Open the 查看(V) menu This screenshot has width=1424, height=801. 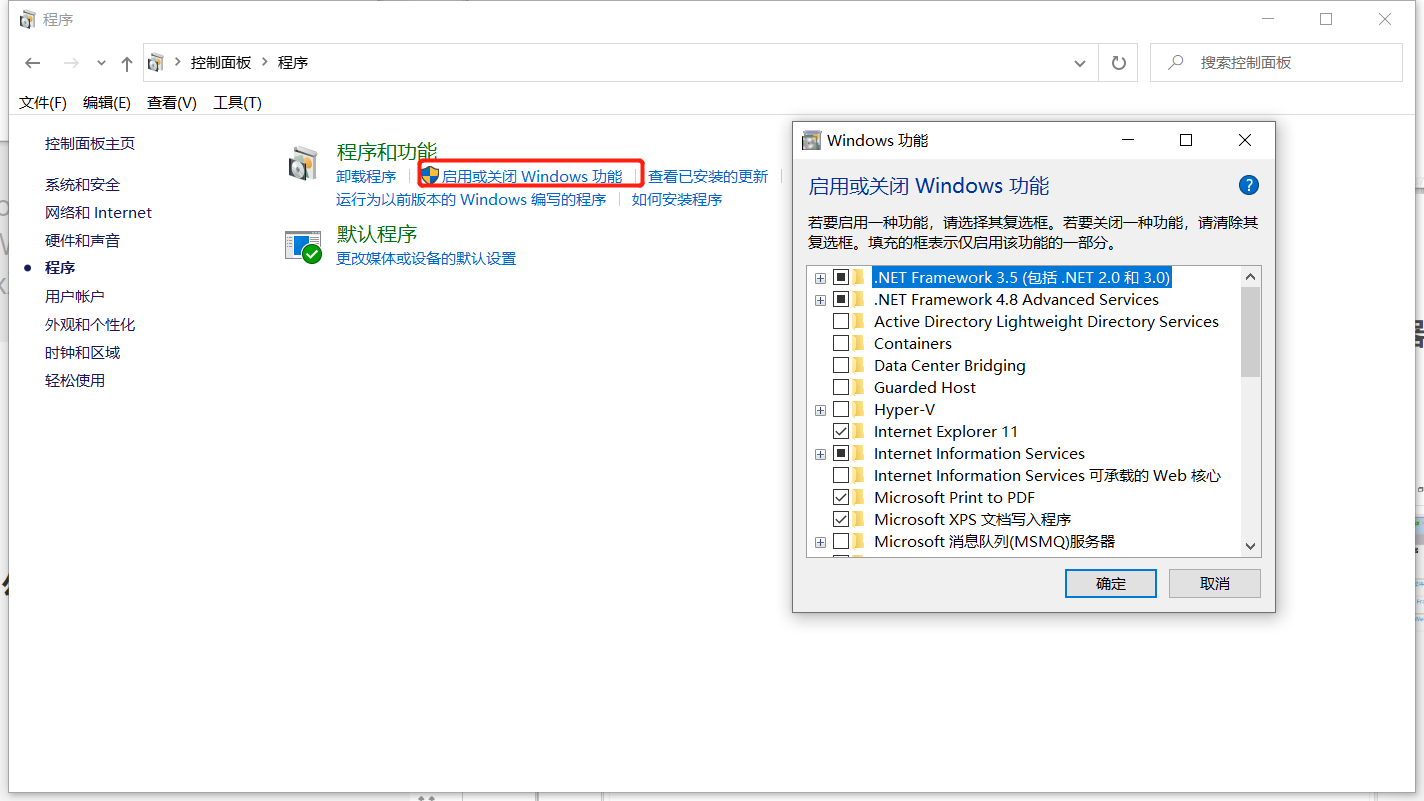coord(170,102)
